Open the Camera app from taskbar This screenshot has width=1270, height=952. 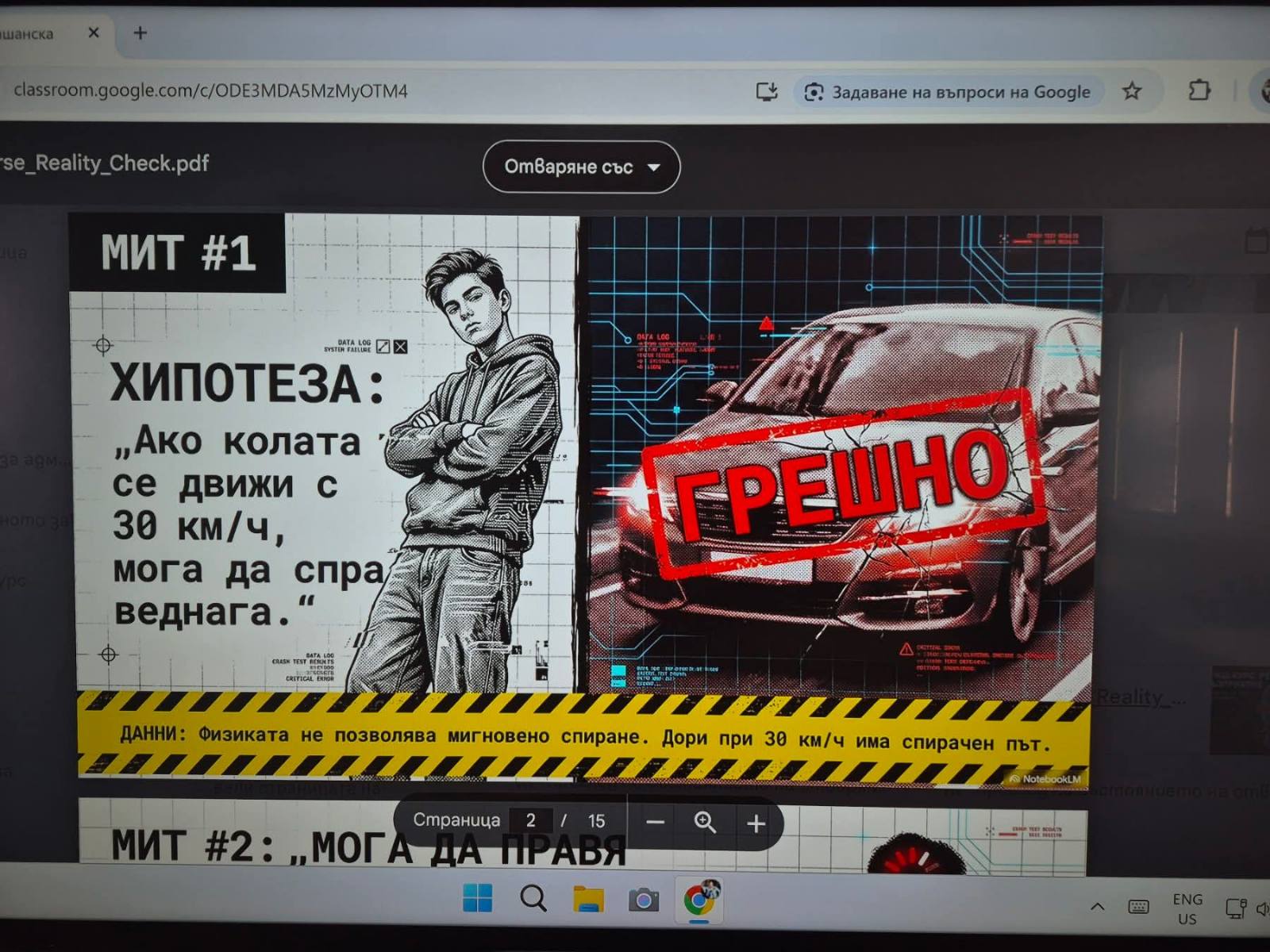pyautogui.click(x=643, y=900)
